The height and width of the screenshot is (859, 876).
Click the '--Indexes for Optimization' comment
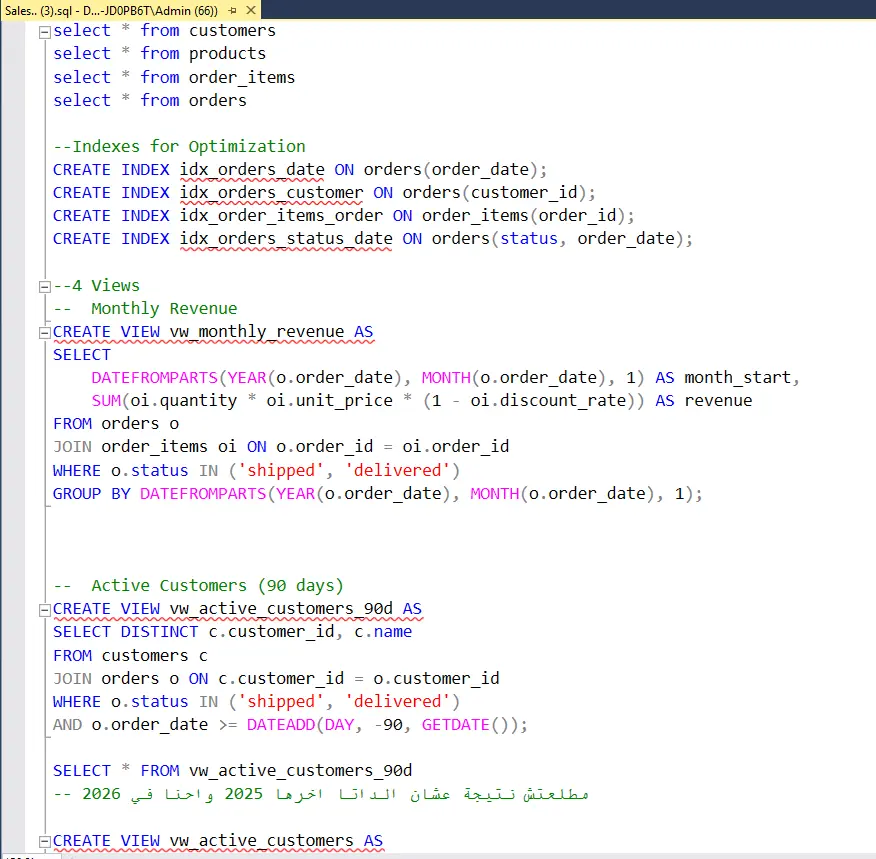point(179,146)
